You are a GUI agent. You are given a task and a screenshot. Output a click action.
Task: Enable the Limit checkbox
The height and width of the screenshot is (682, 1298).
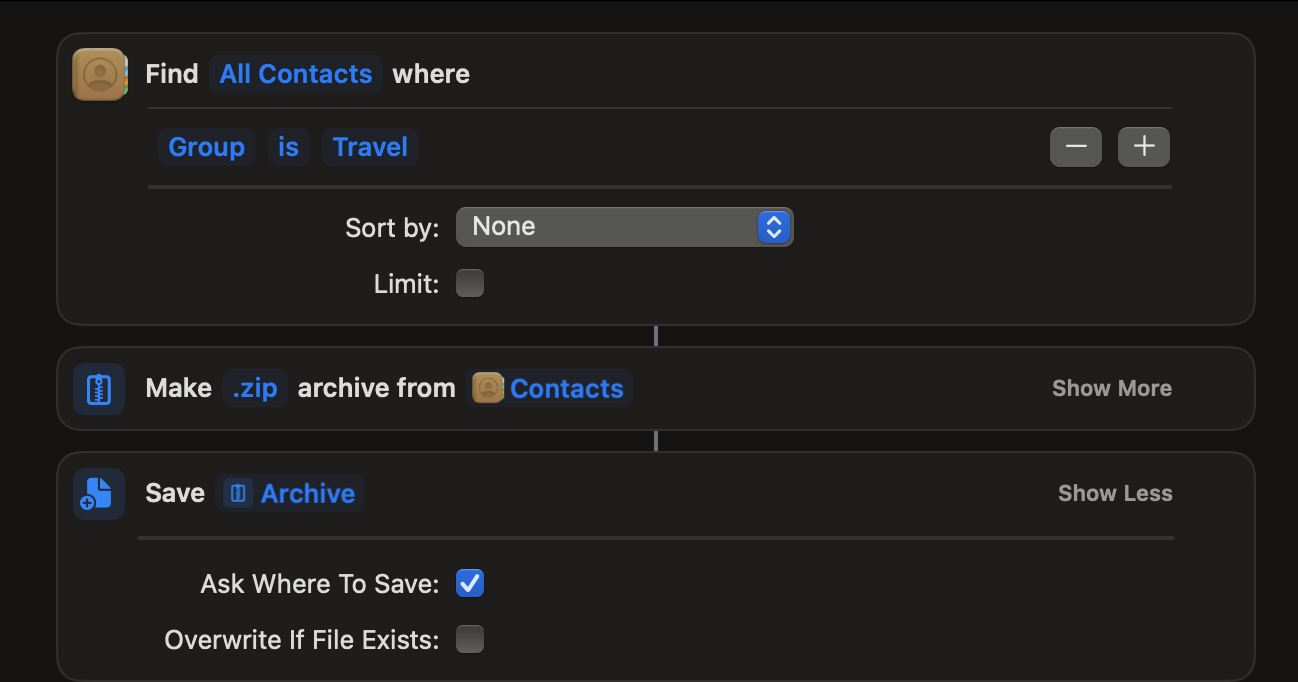(x=470, y=284)
